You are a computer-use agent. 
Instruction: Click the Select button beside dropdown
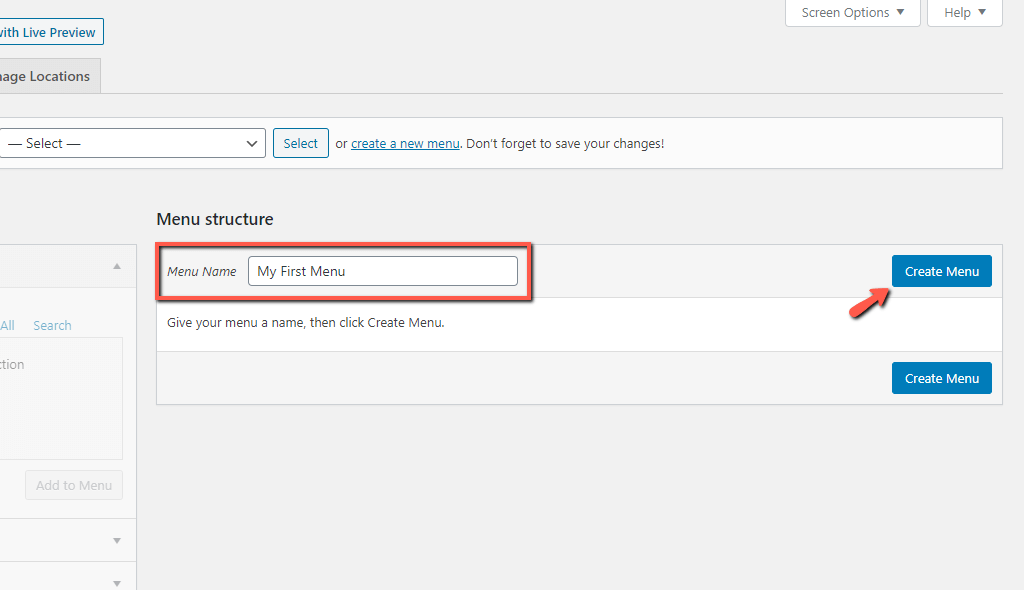tap(300, 143)
